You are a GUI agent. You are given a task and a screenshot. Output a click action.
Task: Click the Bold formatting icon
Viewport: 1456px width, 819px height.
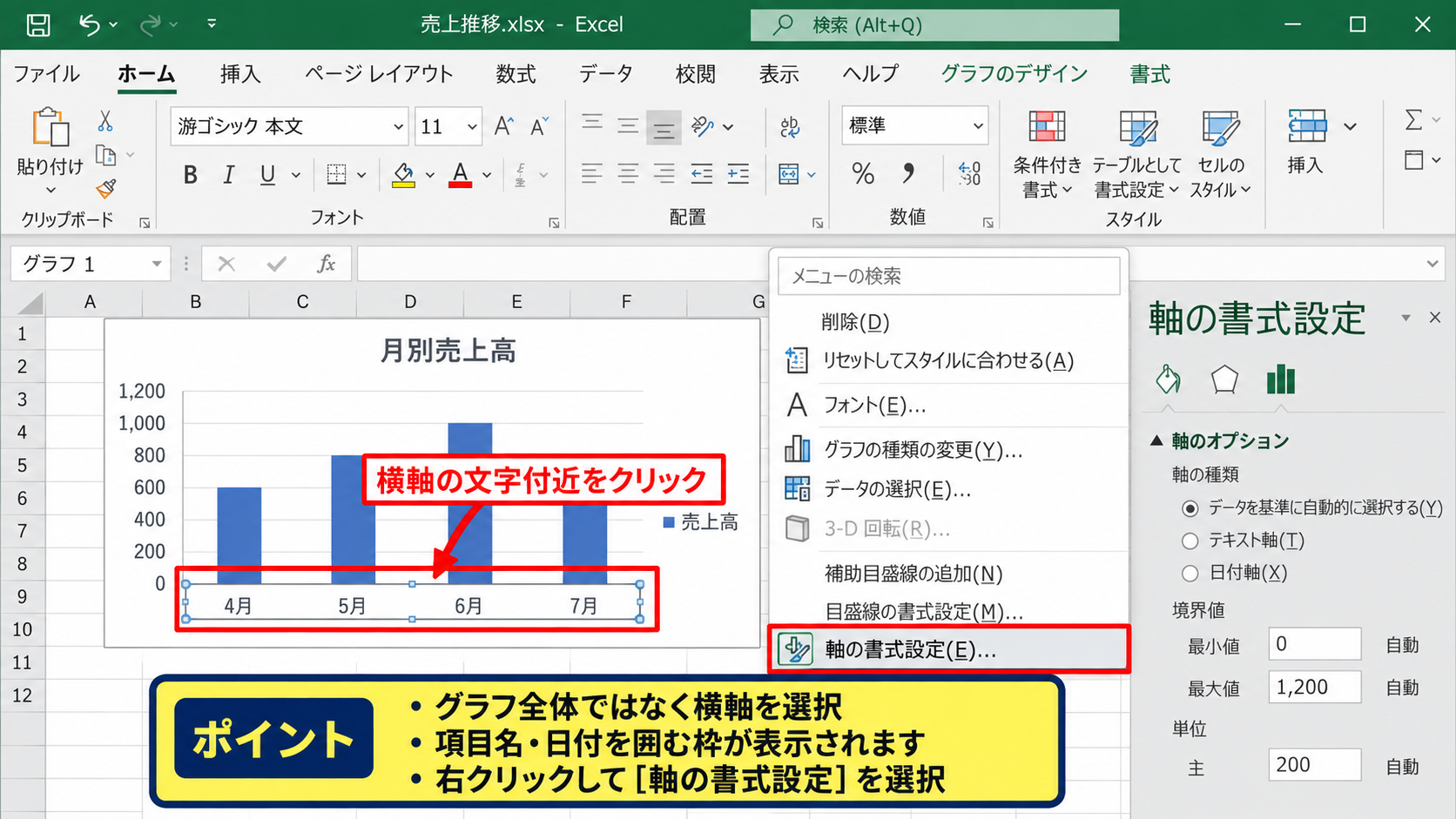pyautogui.click(x=190, y=175)
